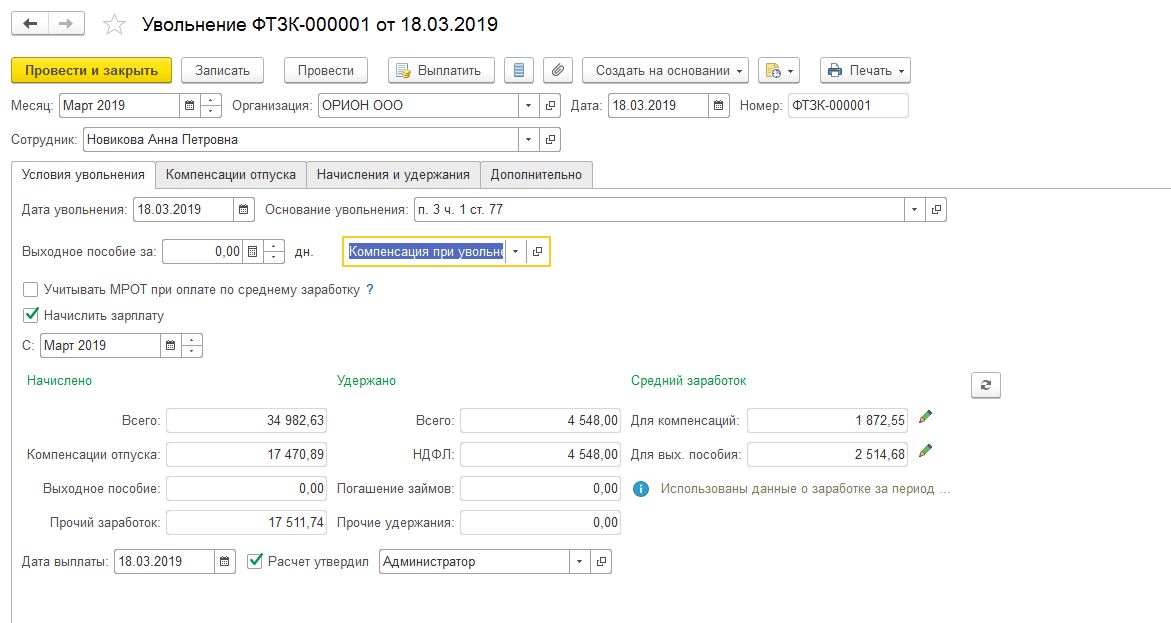1171x623 pixels.
Task: Adjust the С: month spinner
Action: (x=192, y=345)
